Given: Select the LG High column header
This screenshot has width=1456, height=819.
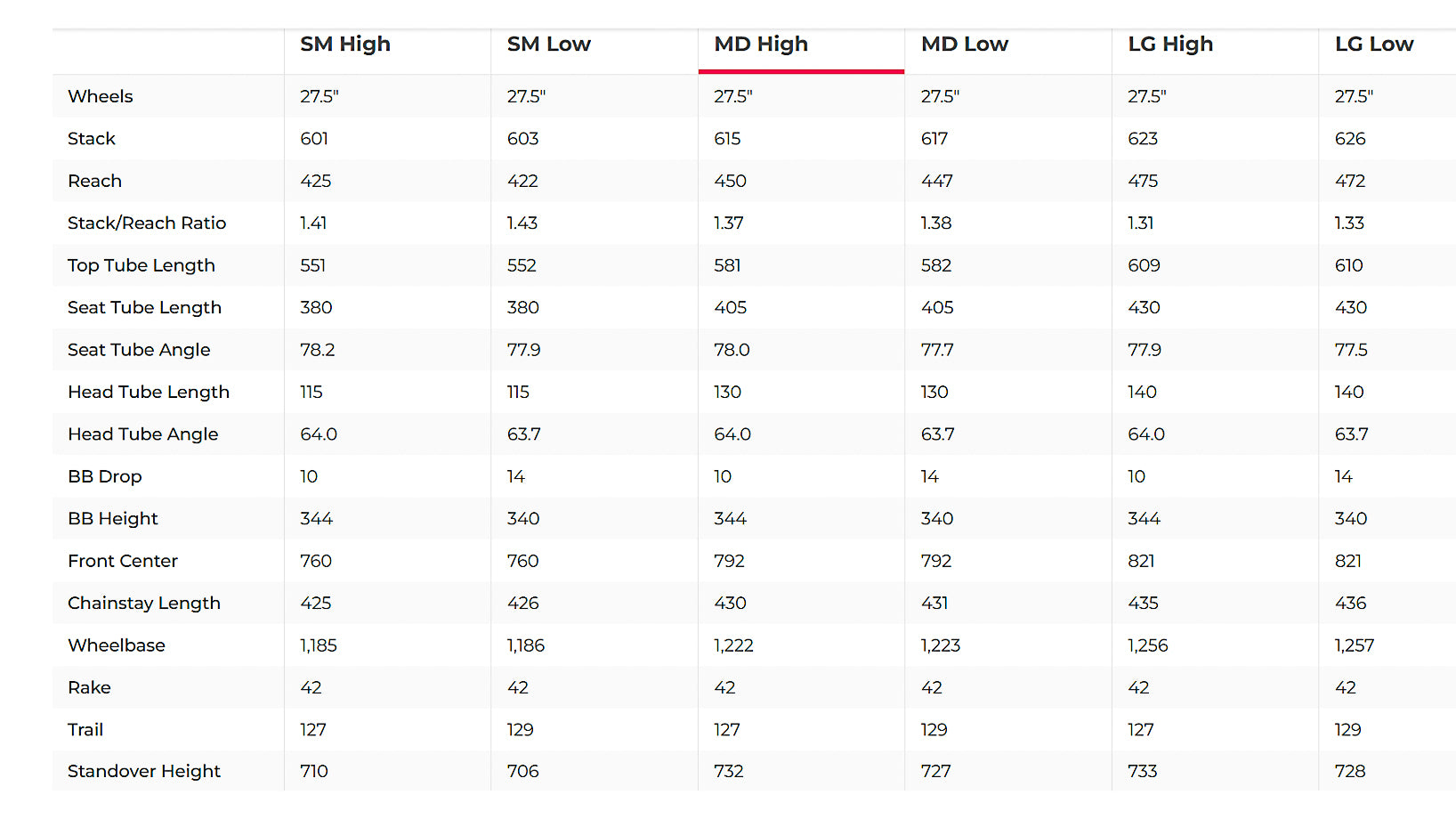Looking at the screenshot, I should pyautogui.click(x=1170, y=45).
